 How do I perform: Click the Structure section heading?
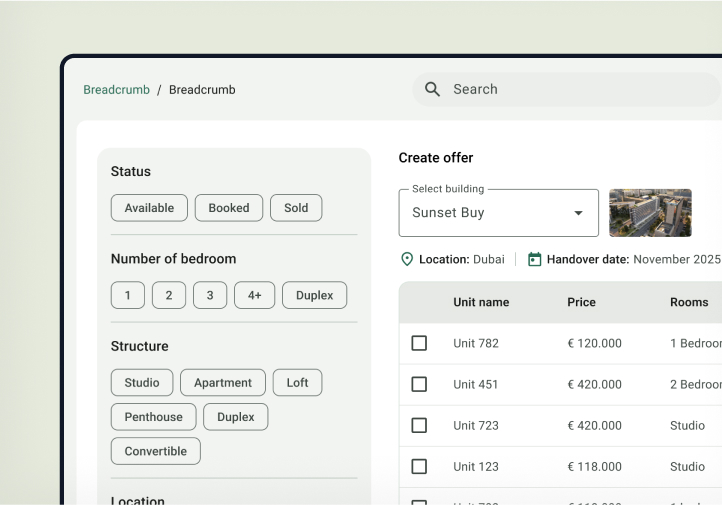(x=140, y=346)
